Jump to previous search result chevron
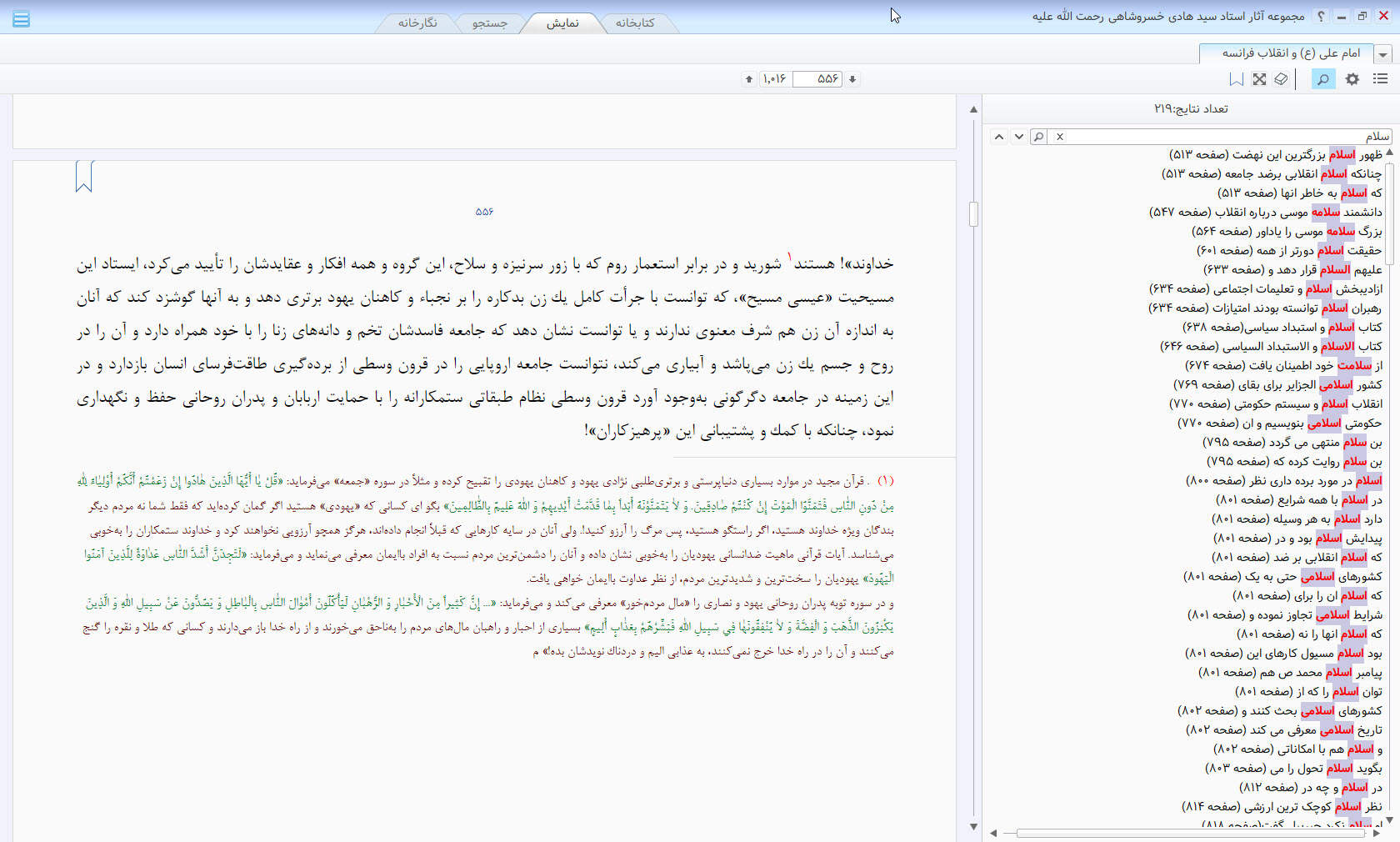The height and width of the screenshot is (842, 1400). (x=998, y=137)
